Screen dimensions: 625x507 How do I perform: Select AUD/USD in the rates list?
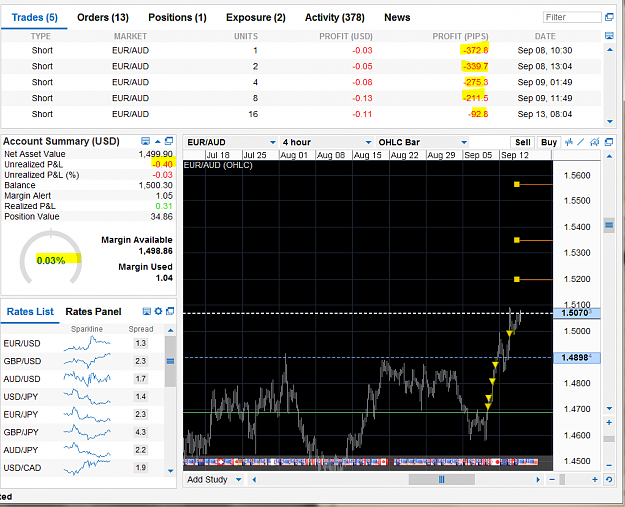tap(83, 379)
